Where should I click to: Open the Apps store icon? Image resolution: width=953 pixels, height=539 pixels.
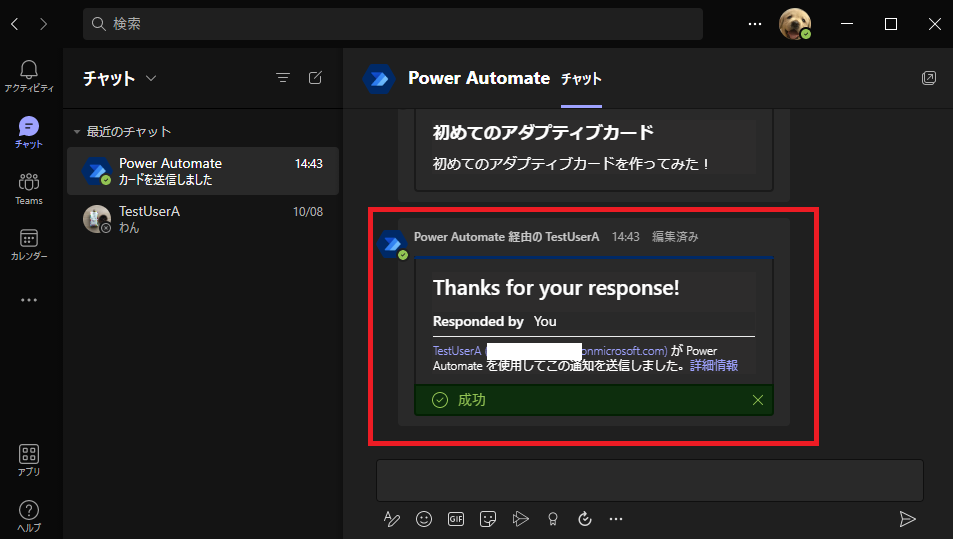click(29, 460)
